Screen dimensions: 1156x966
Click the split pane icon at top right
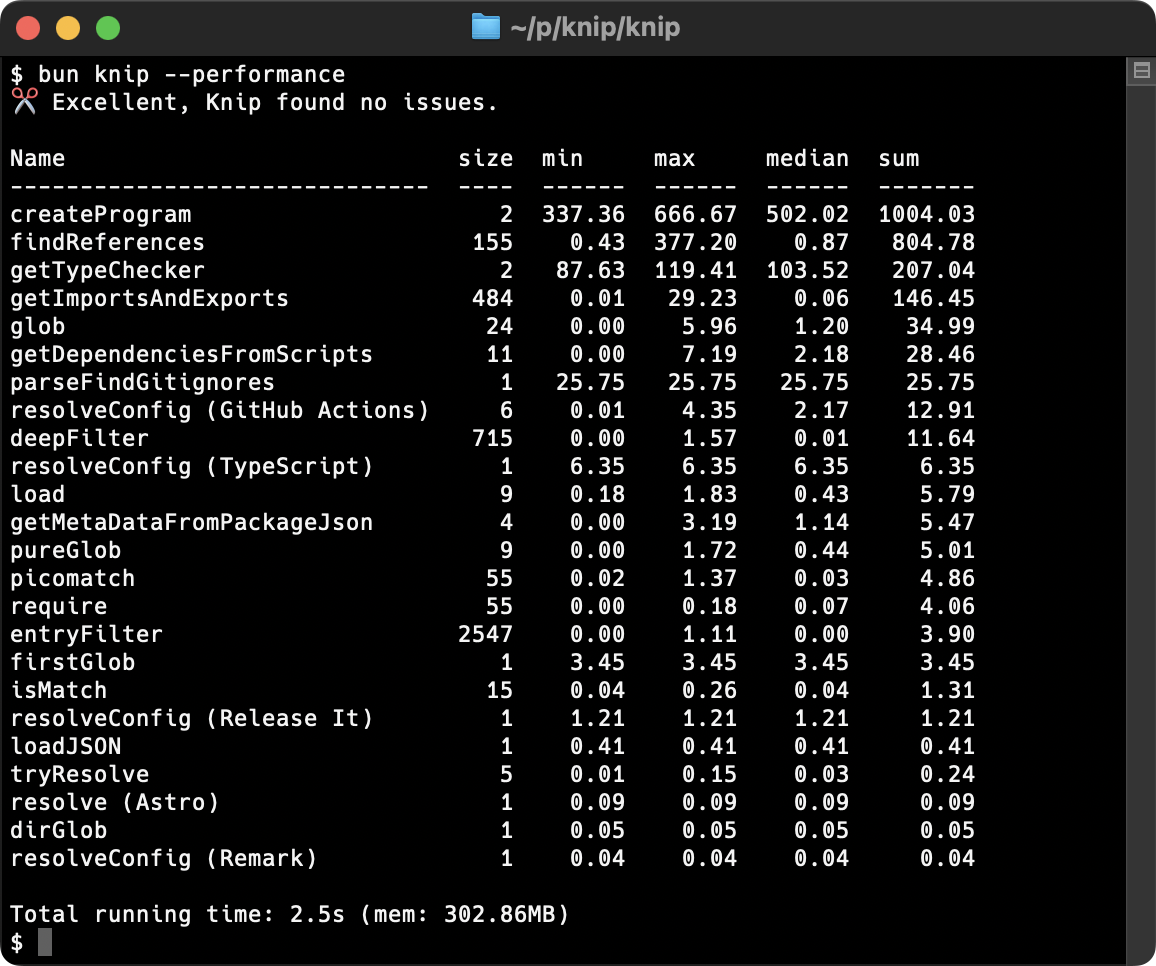tap(1140, 71)
